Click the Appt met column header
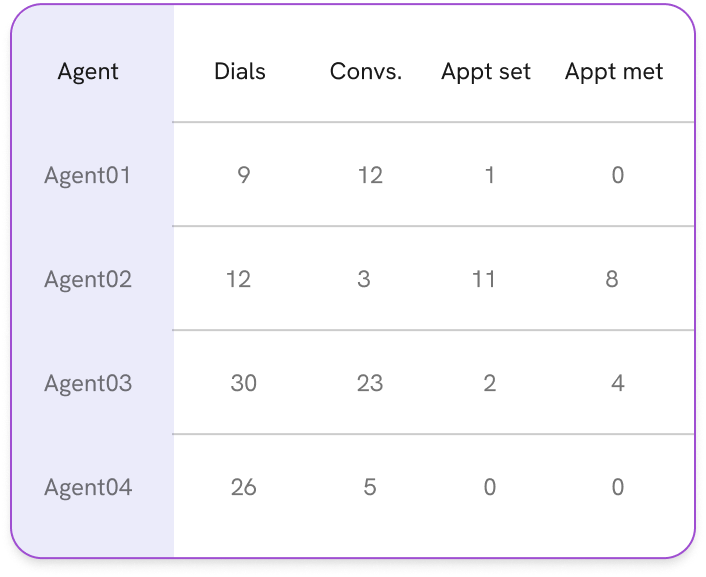The width and height of the screenshot is (706, 577). 614,72
